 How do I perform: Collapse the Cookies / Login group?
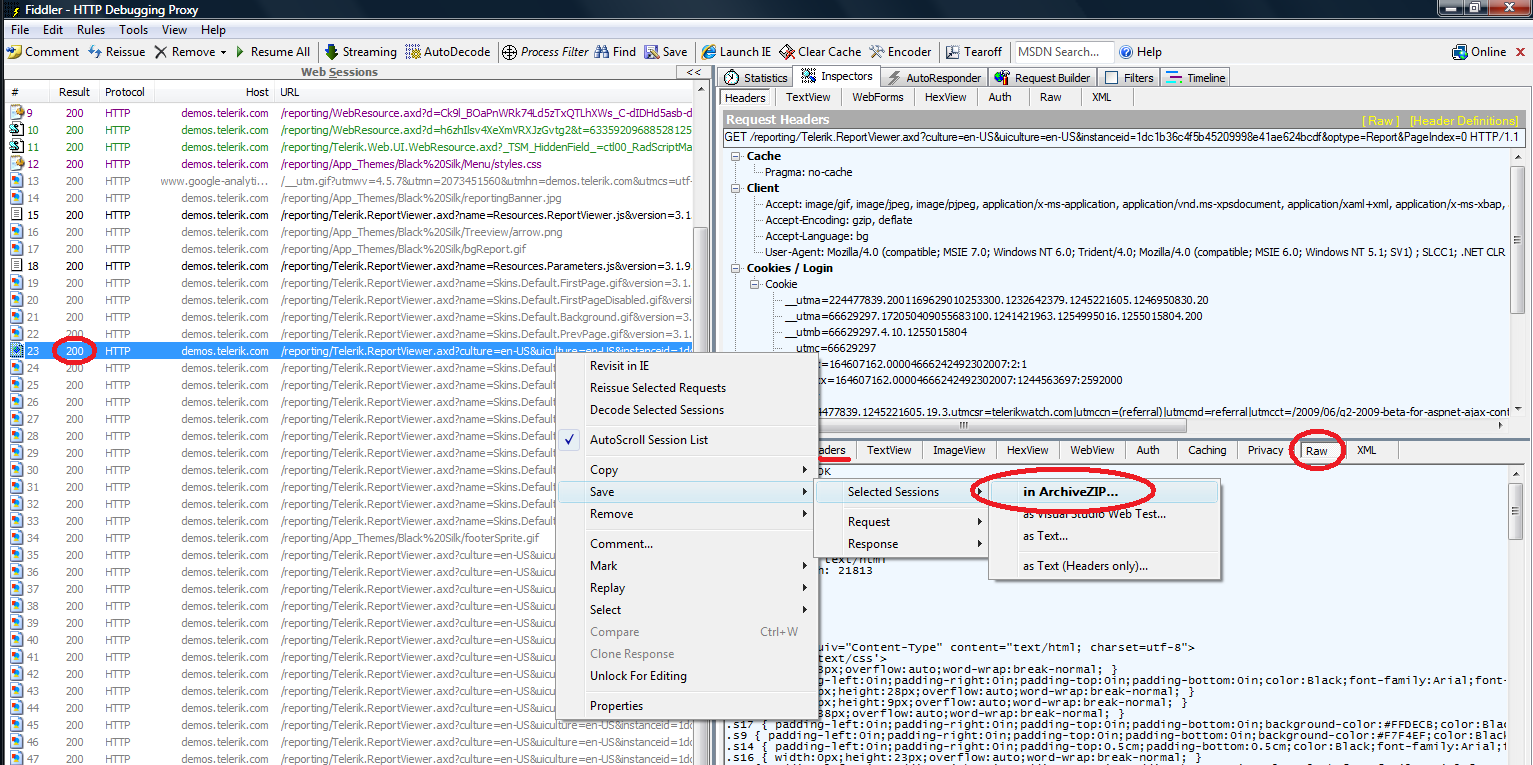pos(737,268)
